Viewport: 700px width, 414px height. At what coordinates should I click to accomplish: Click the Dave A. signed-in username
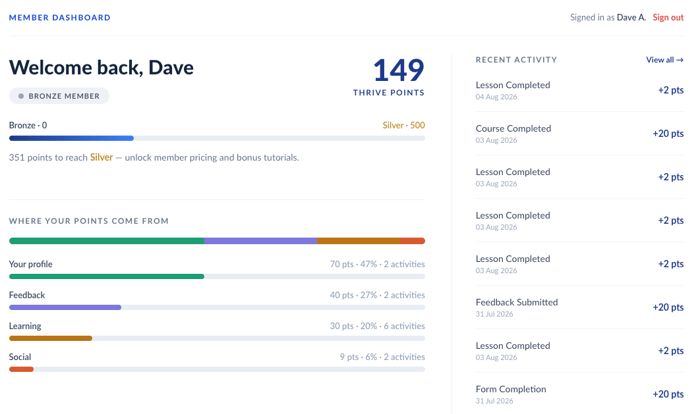[631, 17]
